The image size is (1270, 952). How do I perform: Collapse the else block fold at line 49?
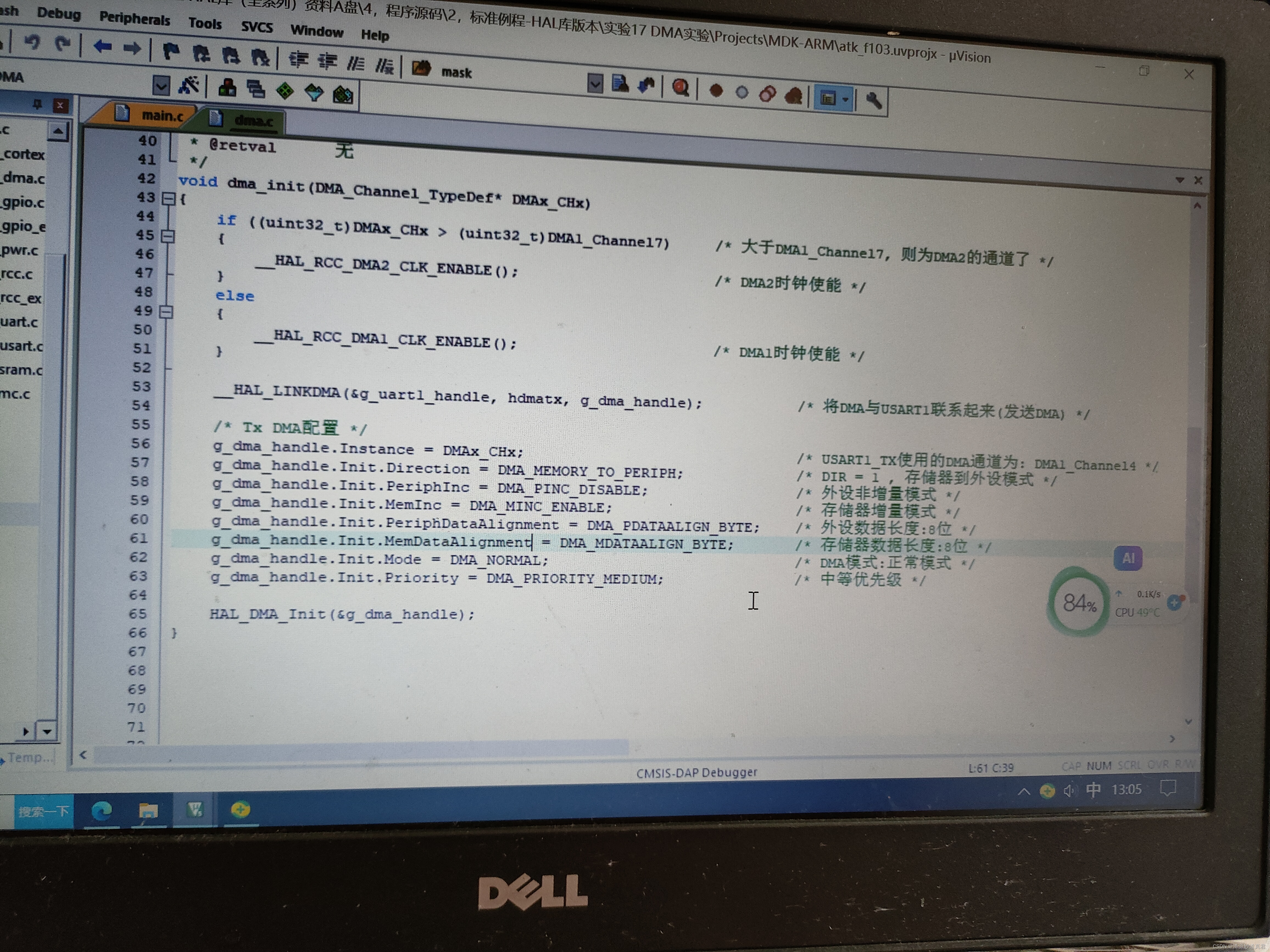[x=166, y=312]
